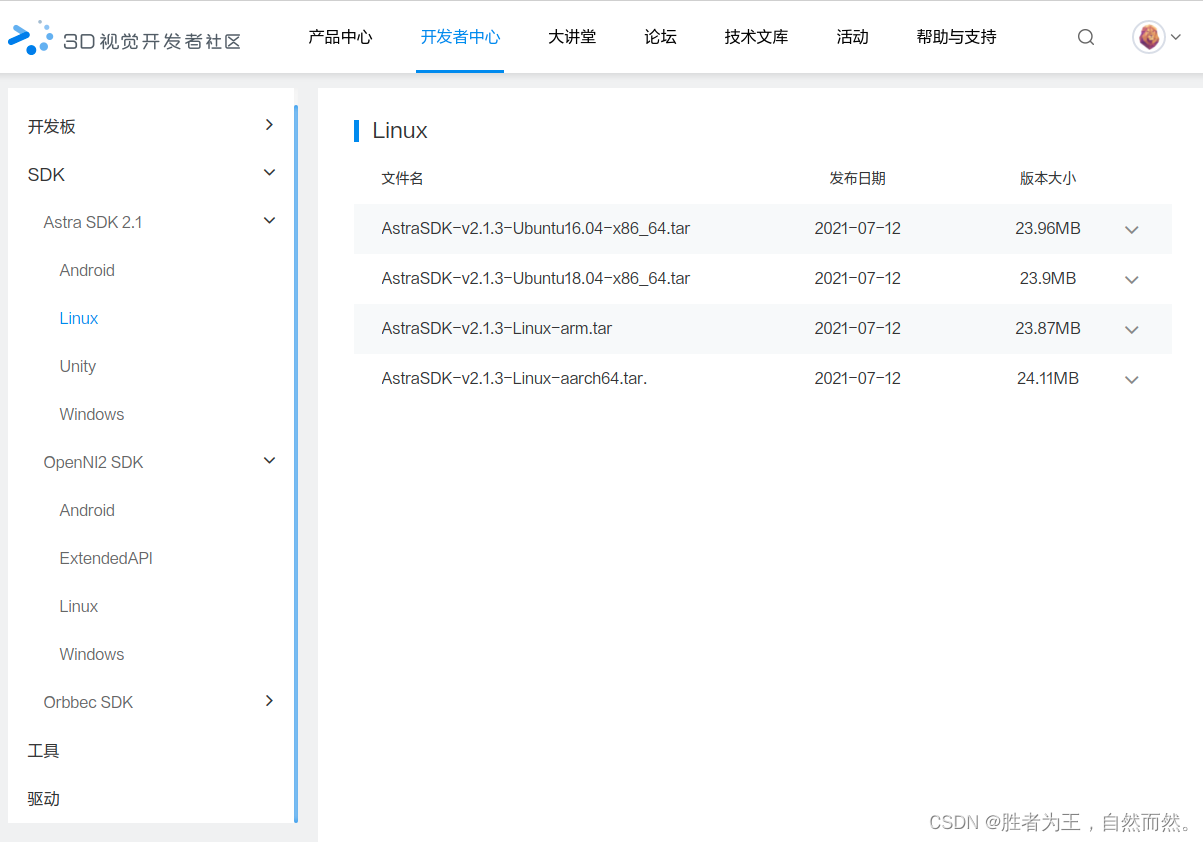Open 工具 in the sidebar
Image resolution: width=1203 pixels, height=842 pixels.
pyautogui.click(x=44, y=750)
